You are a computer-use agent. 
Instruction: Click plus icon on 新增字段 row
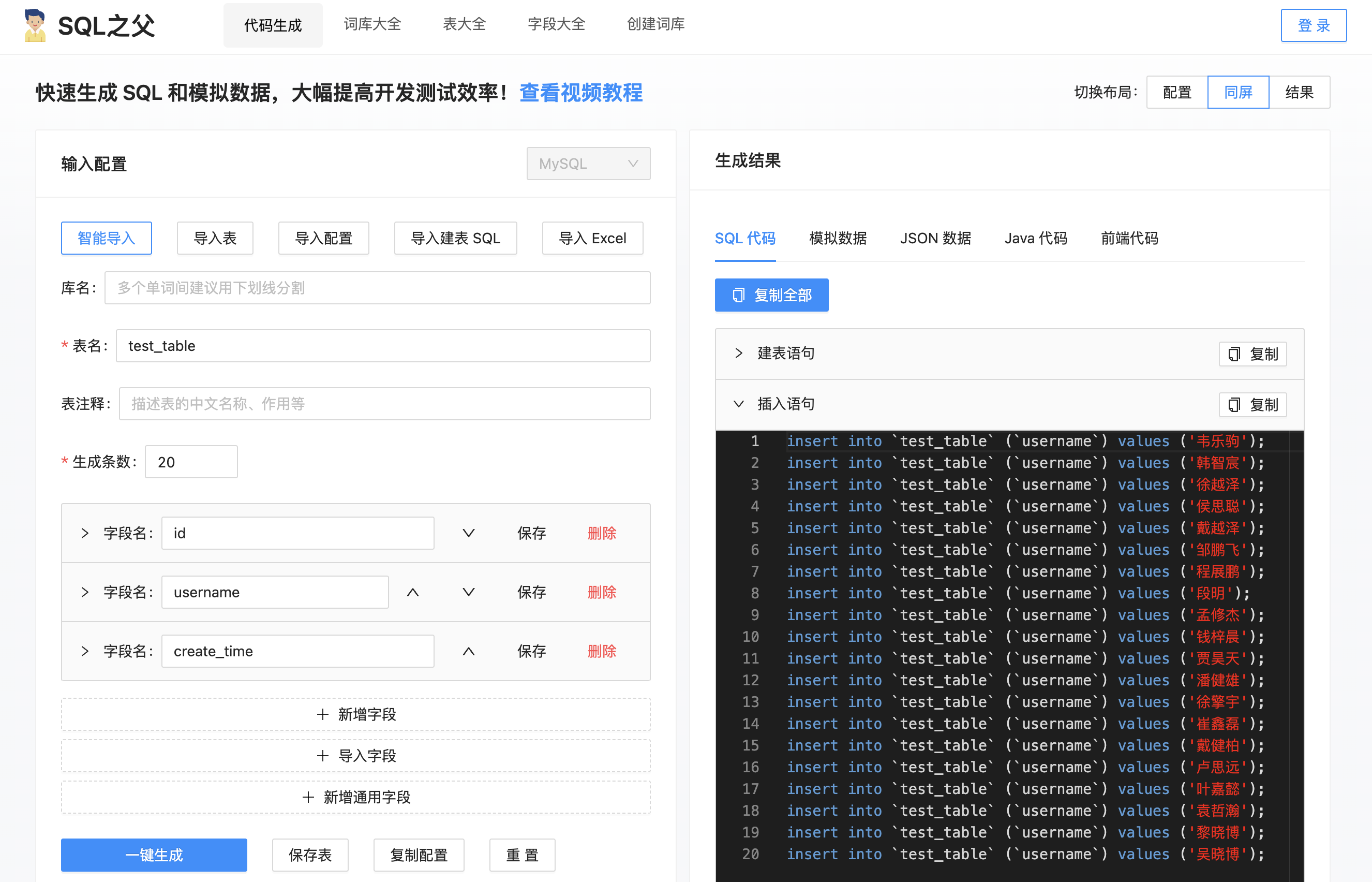(x=322, y=714)
